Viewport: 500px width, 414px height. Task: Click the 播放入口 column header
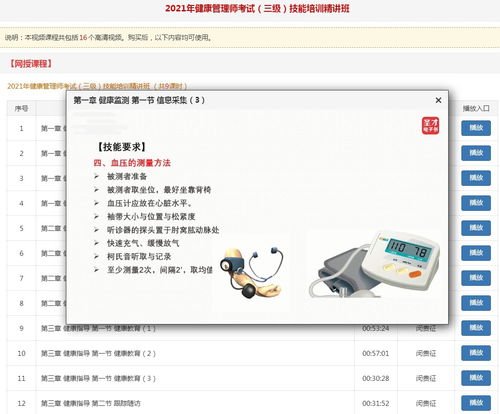click(x=476, y=108)
